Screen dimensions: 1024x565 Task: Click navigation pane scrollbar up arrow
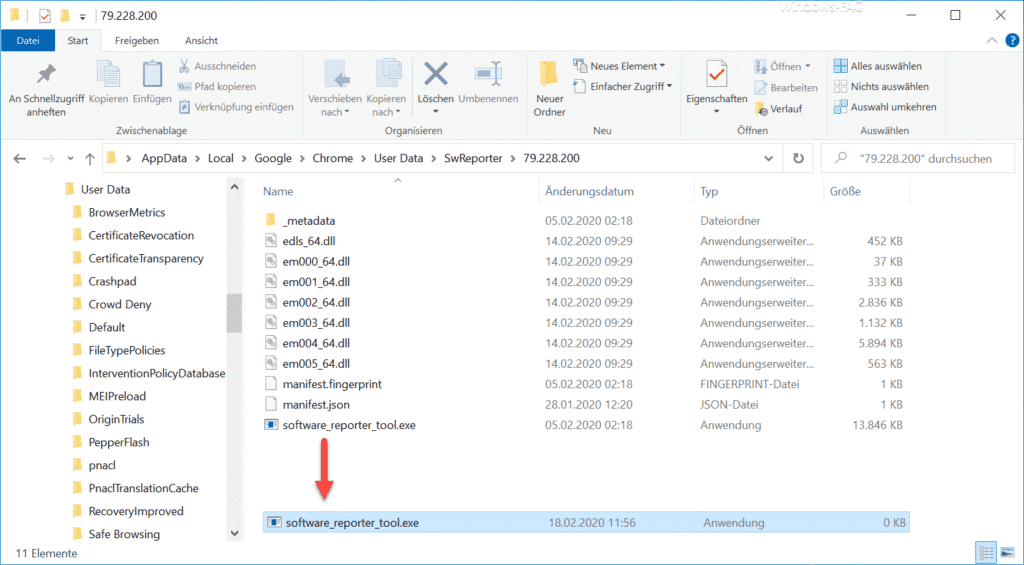pyautogui.click(x=234, y=188)
